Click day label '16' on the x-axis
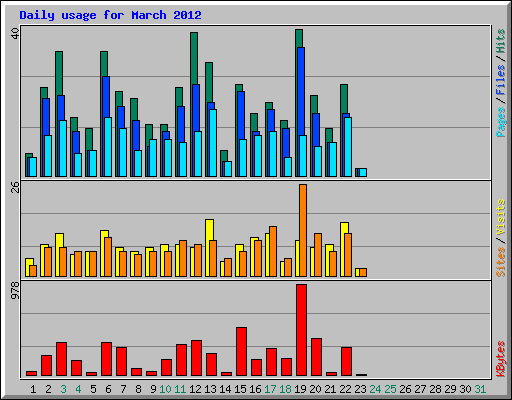This screenshot has width=512, height=400. click(255, 389)
